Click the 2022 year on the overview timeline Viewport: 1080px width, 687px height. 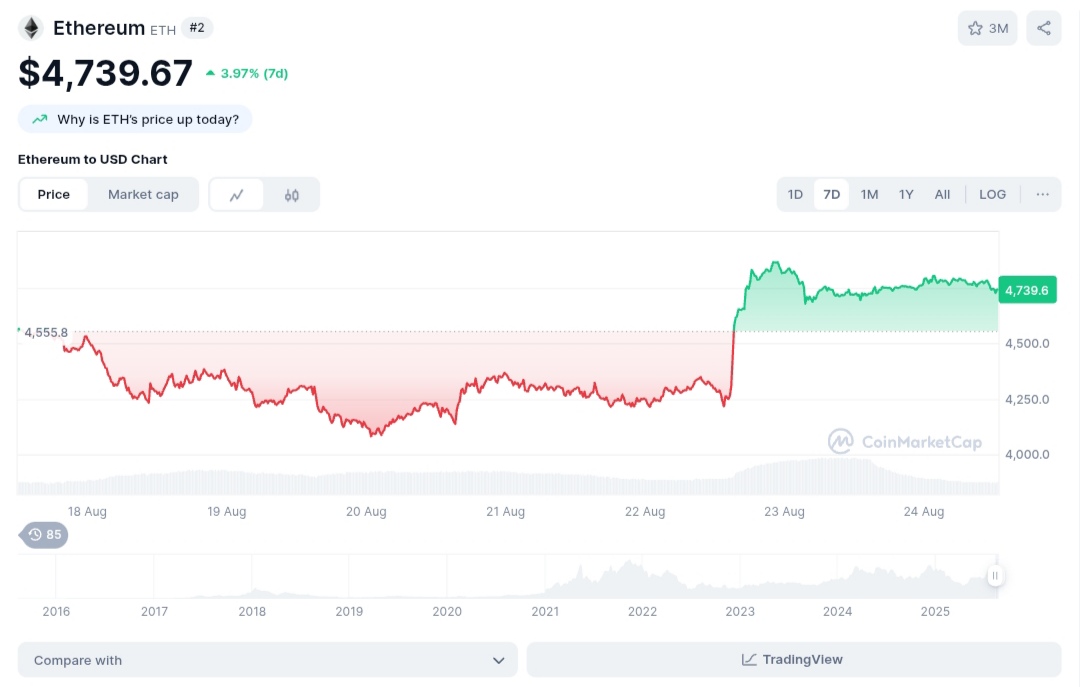pyautogui.click(x=643, y=611)
